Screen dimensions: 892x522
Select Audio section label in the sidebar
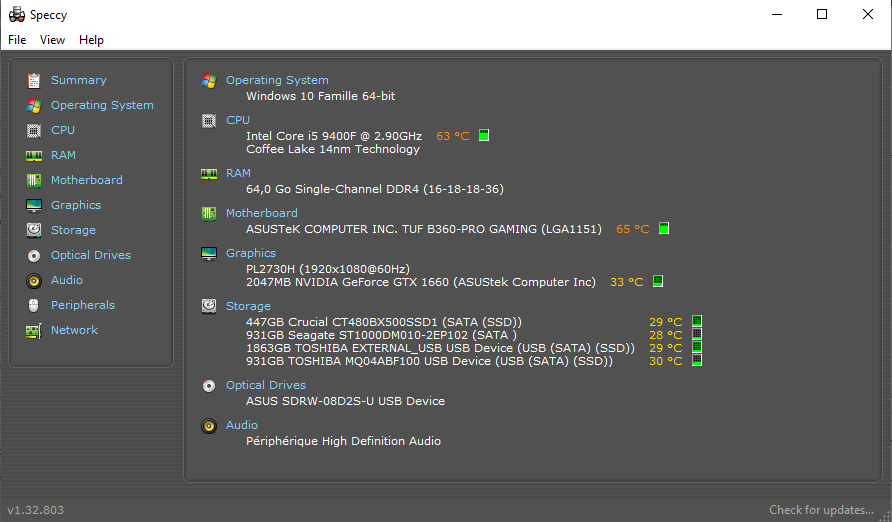point(67,280)
